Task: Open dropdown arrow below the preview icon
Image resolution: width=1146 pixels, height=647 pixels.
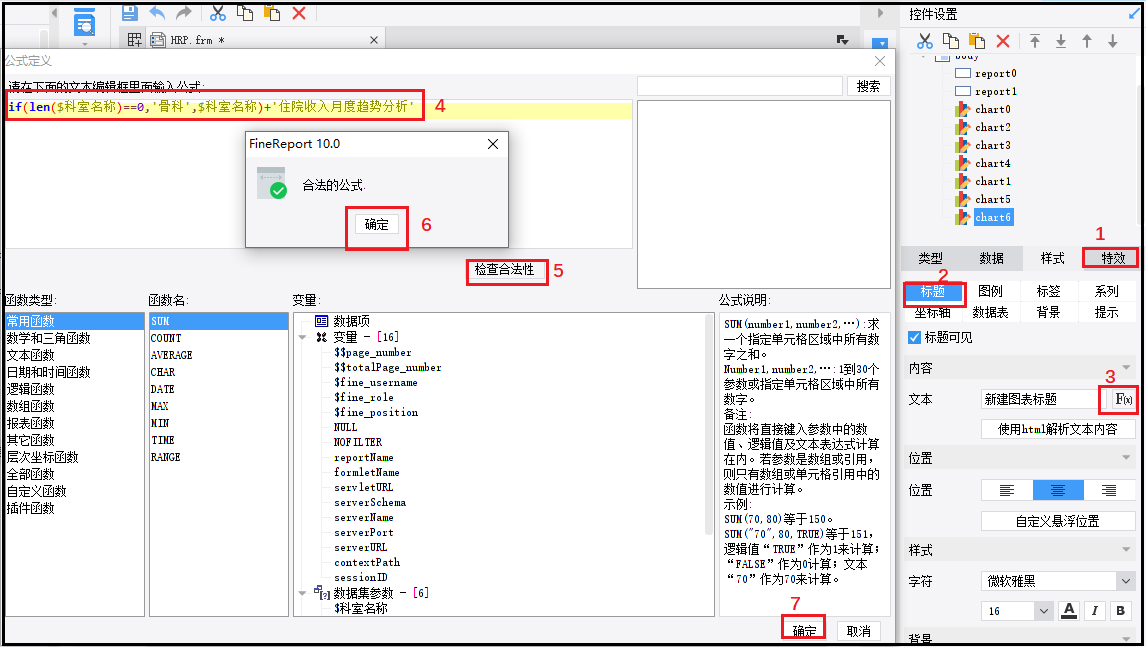Action: [x=85, y=44]
